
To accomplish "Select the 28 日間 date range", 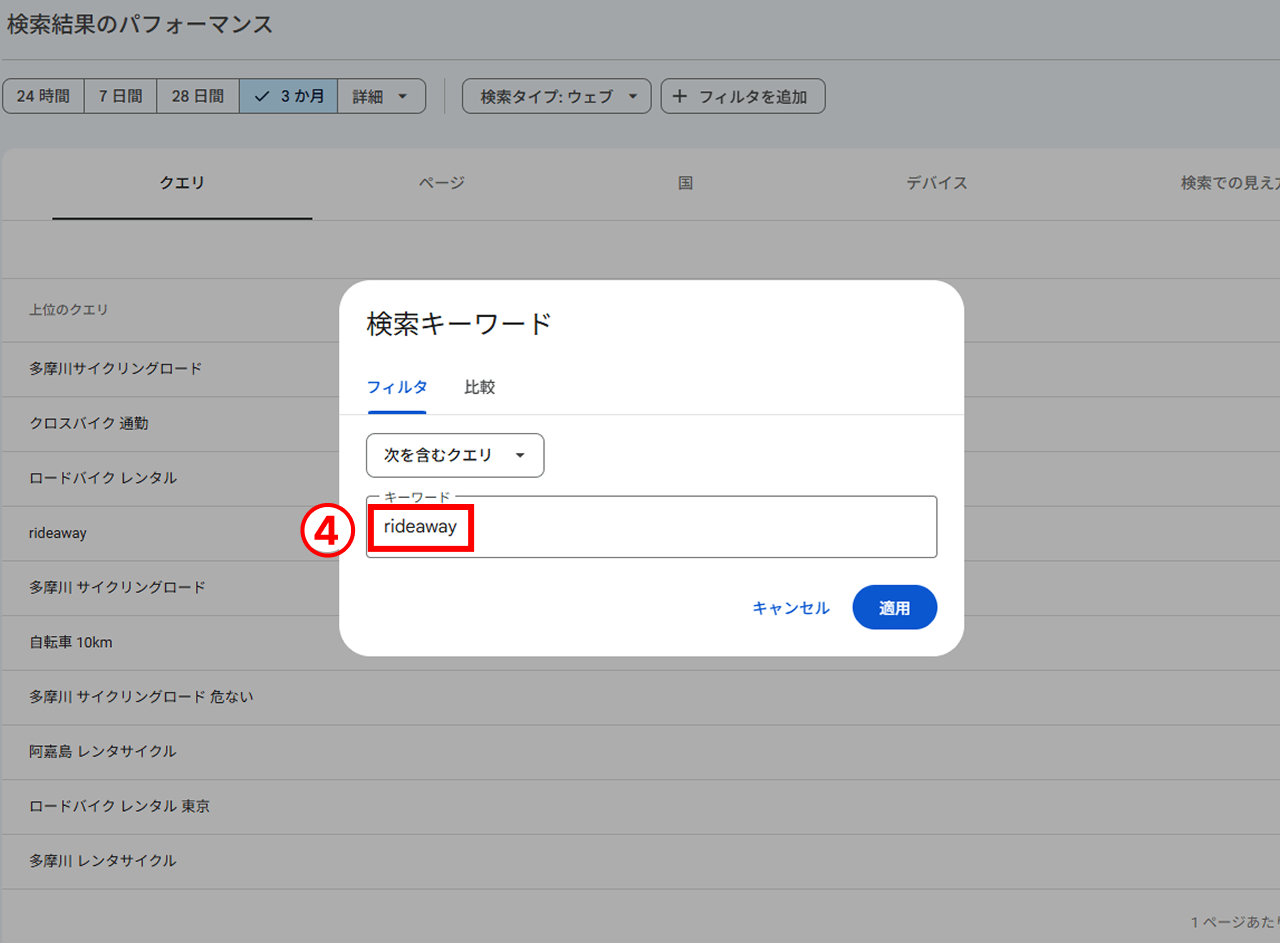I will tap(197, 95).
